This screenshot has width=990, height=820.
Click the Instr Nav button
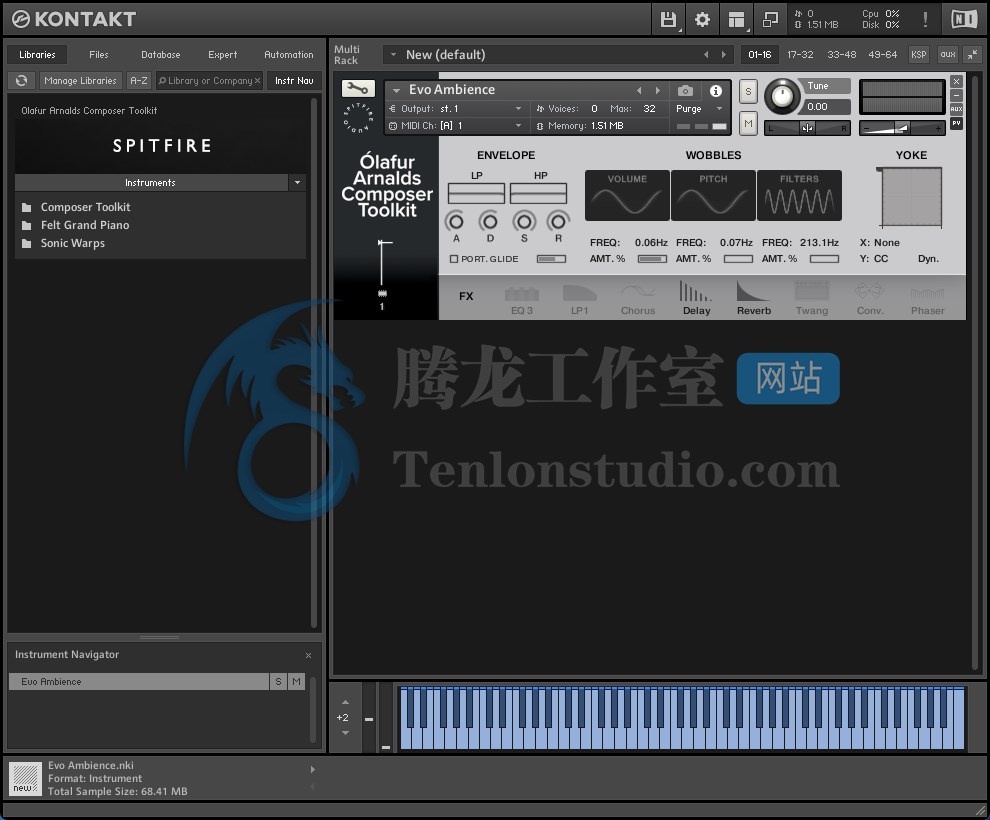[294, 80]
